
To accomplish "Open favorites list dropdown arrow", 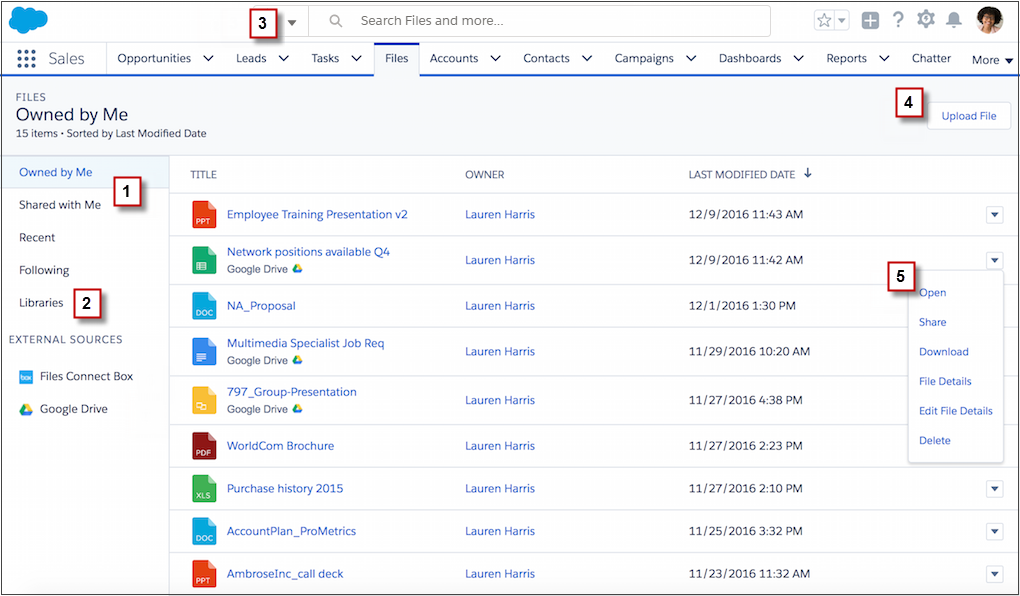I will [842, 21].
